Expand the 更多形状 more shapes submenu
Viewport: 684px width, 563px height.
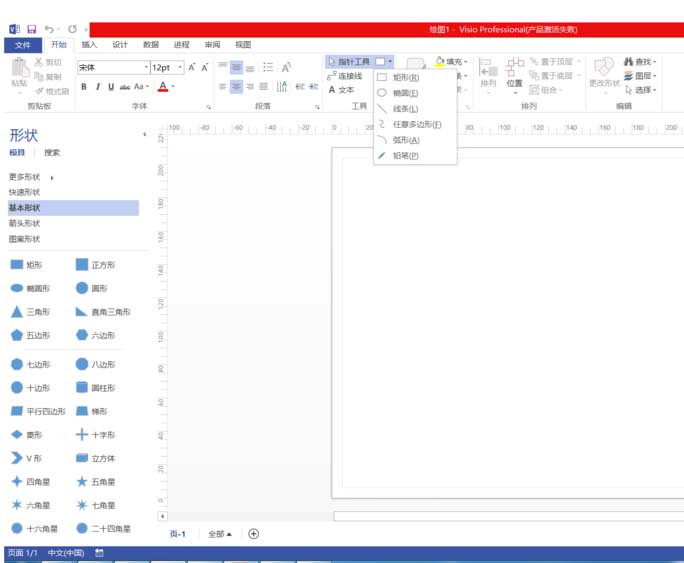[x=51, y=177]
